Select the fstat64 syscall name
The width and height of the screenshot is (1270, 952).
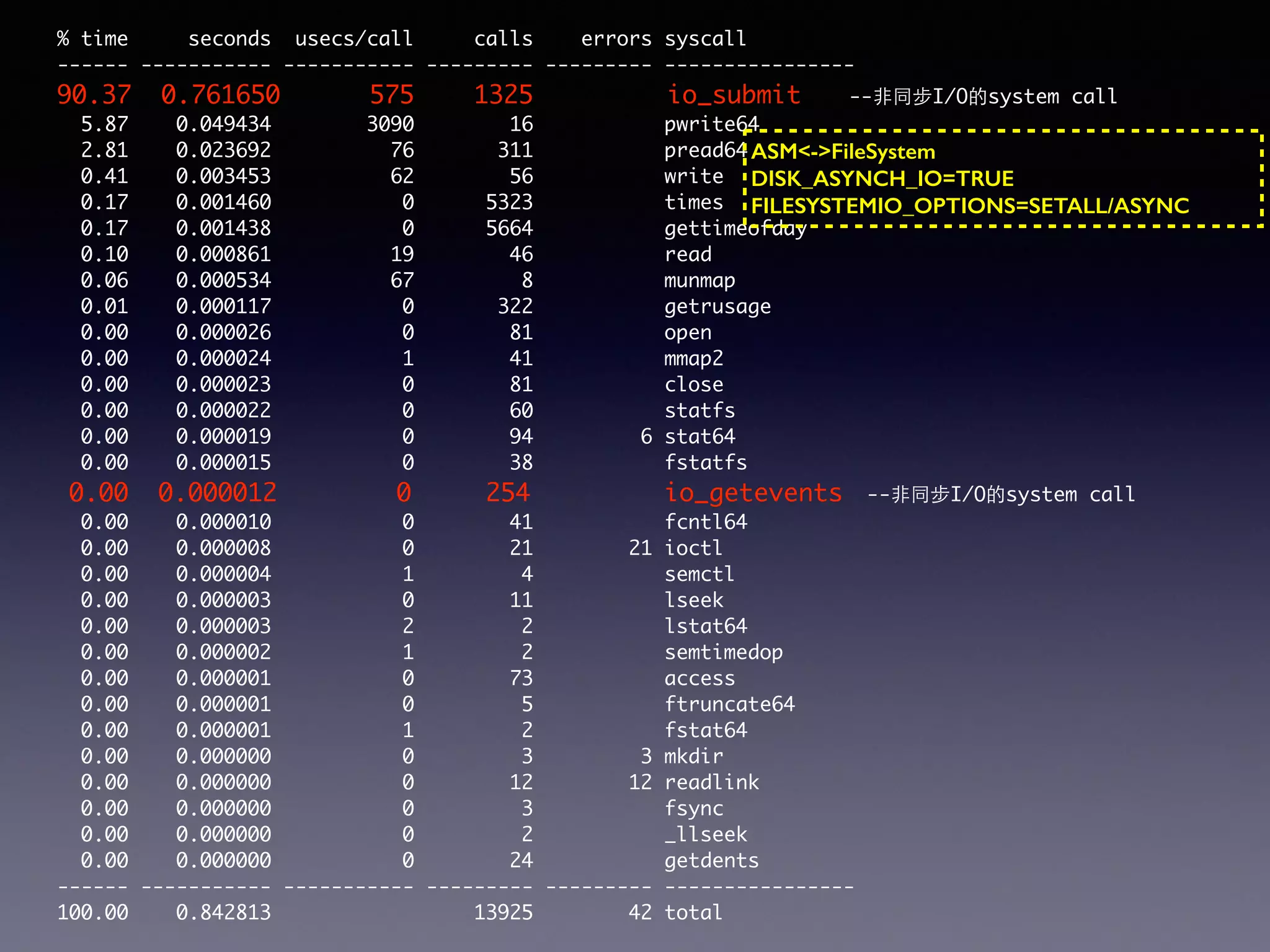tap(705, 730)
